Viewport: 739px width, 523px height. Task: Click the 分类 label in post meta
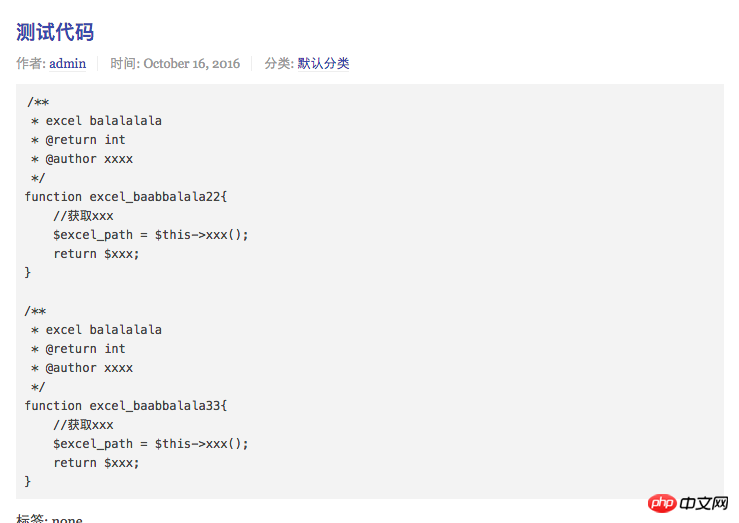tap(278, 64)
